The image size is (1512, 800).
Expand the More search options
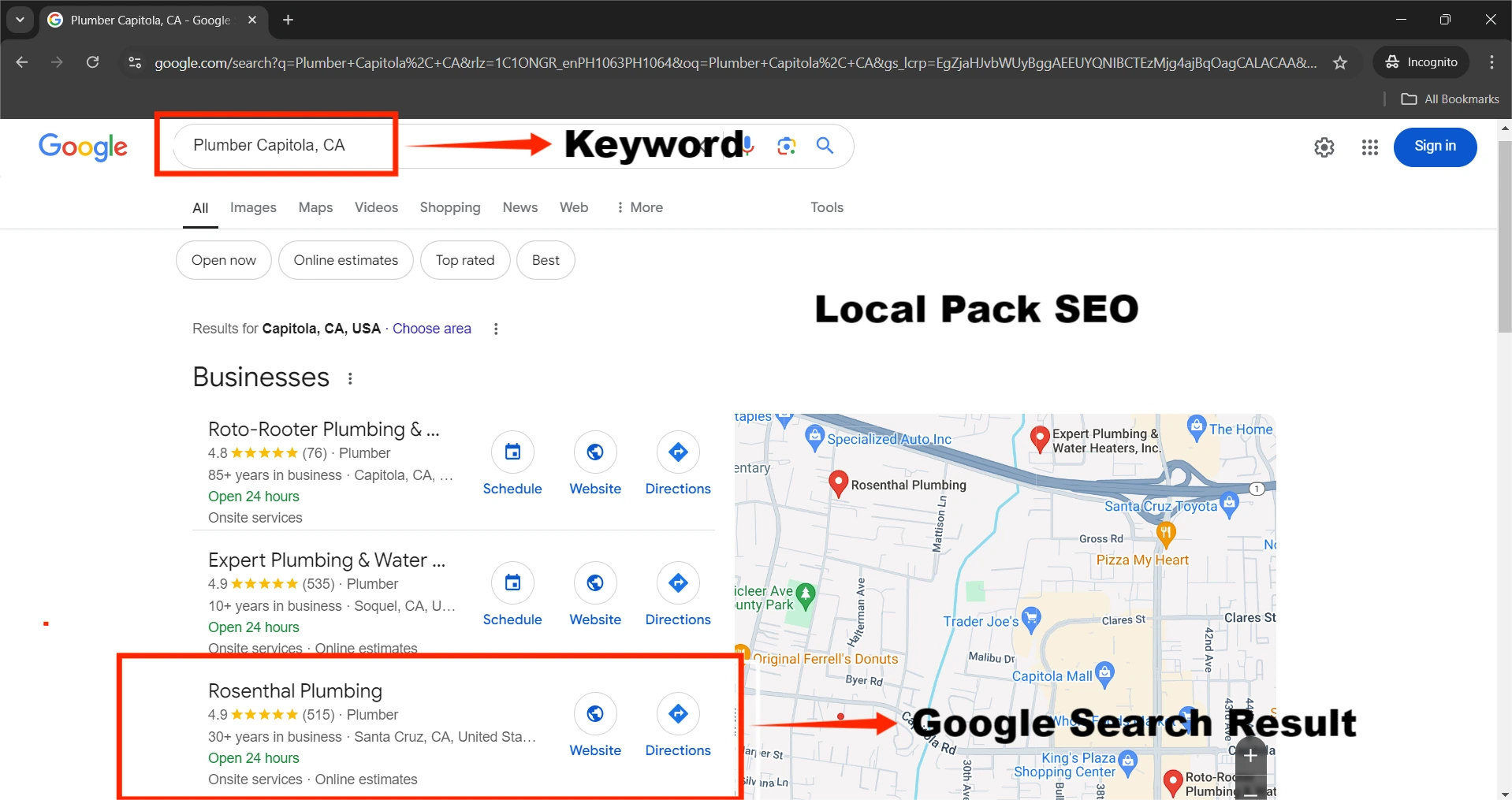pyautogui.click(x=639, y=207)
